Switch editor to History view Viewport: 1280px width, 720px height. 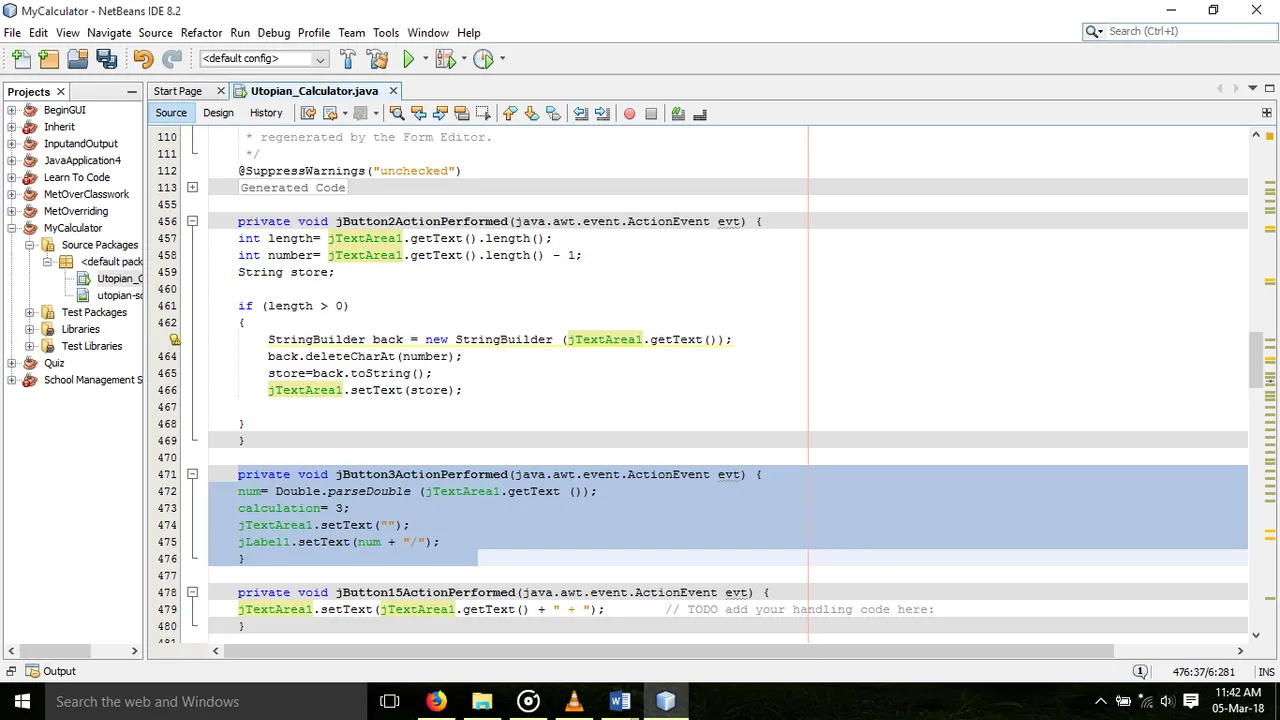point(266,113)
